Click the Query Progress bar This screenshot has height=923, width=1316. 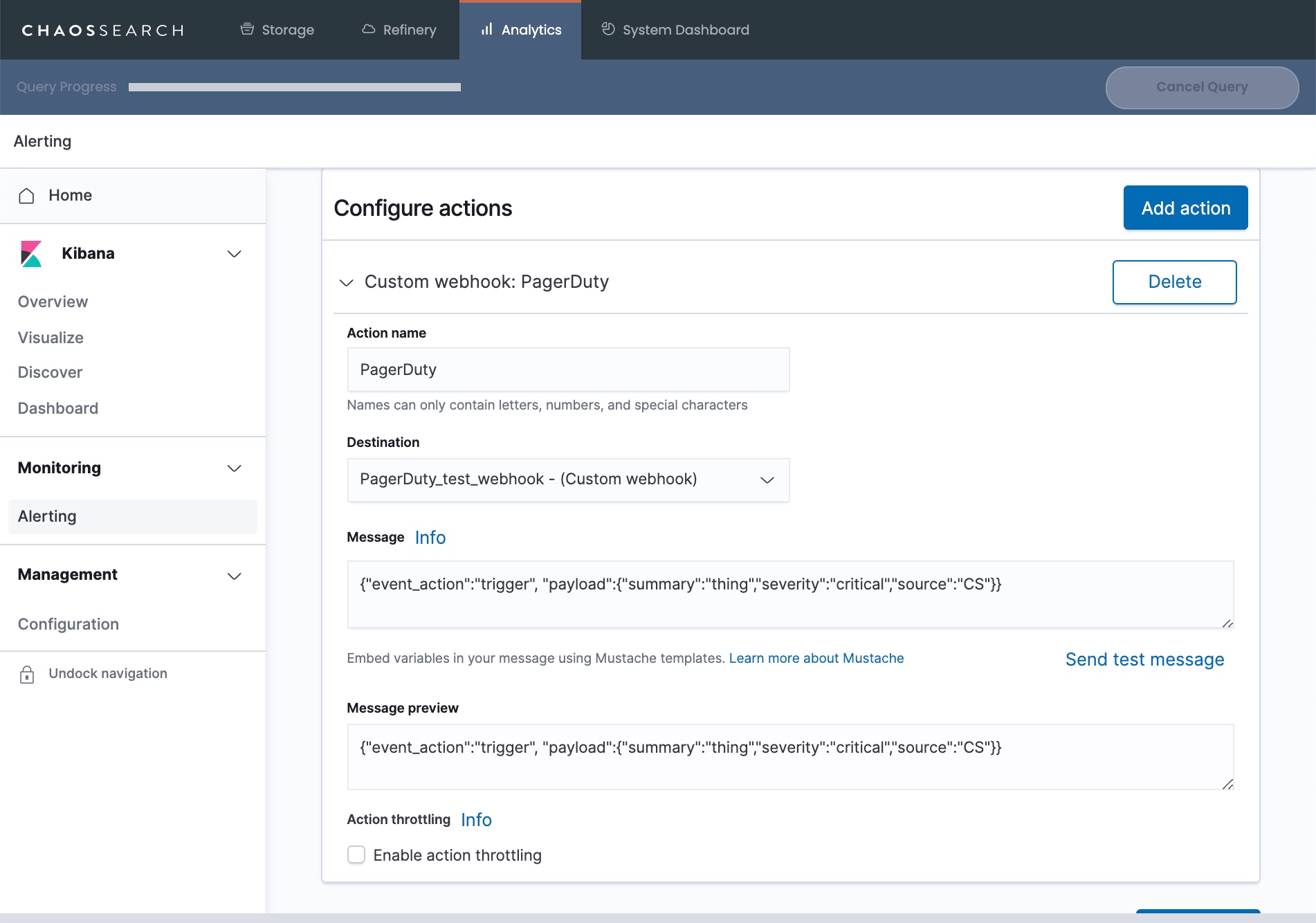click(295, 87)
